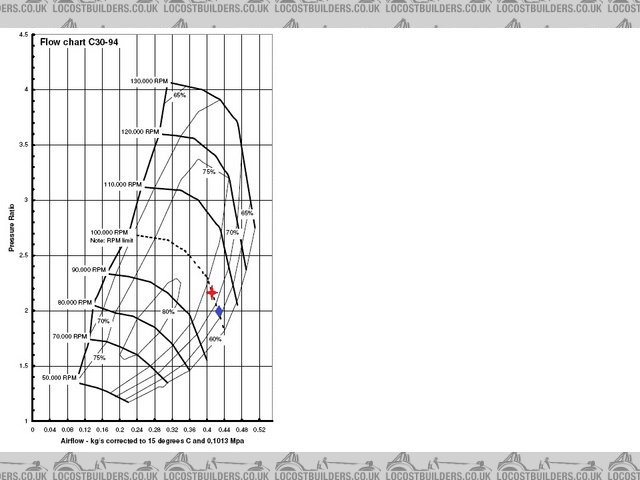Select the 50.000 RPM label
This screenshot has height=480, width=640.
click(x=59, y=378)
